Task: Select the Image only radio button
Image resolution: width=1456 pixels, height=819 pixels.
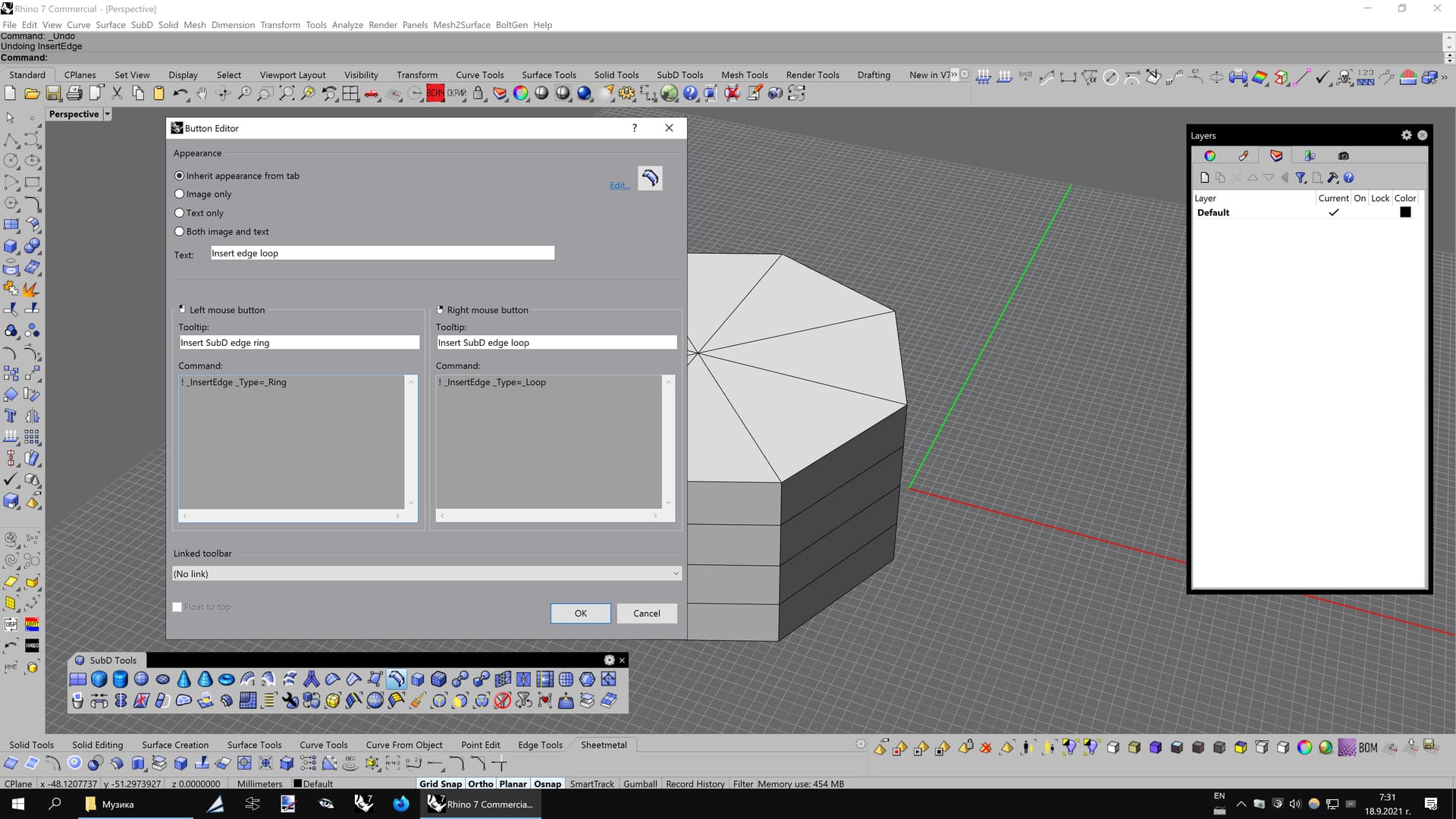Action: [179, 194]
